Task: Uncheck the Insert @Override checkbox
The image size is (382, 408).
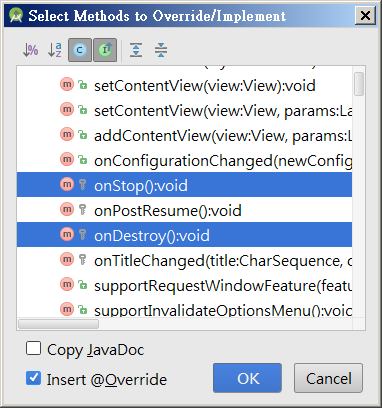Action: coord(34,379)
